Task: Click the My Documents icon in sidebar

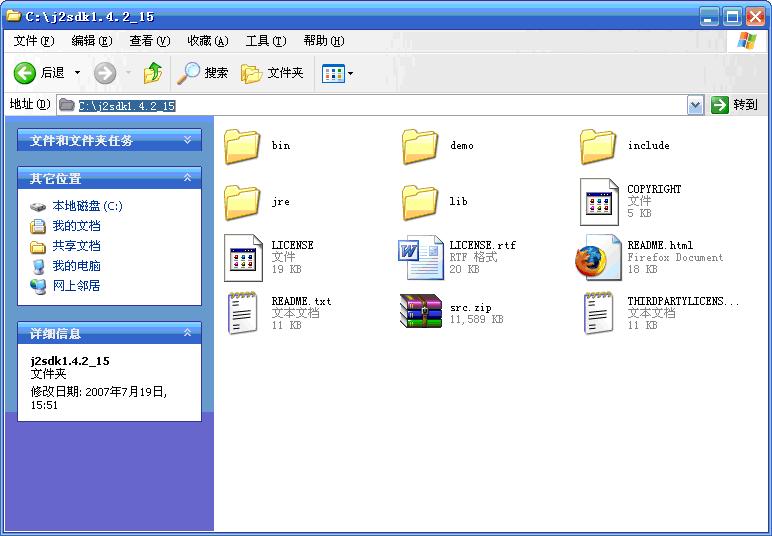Action: tap(38, 226)
